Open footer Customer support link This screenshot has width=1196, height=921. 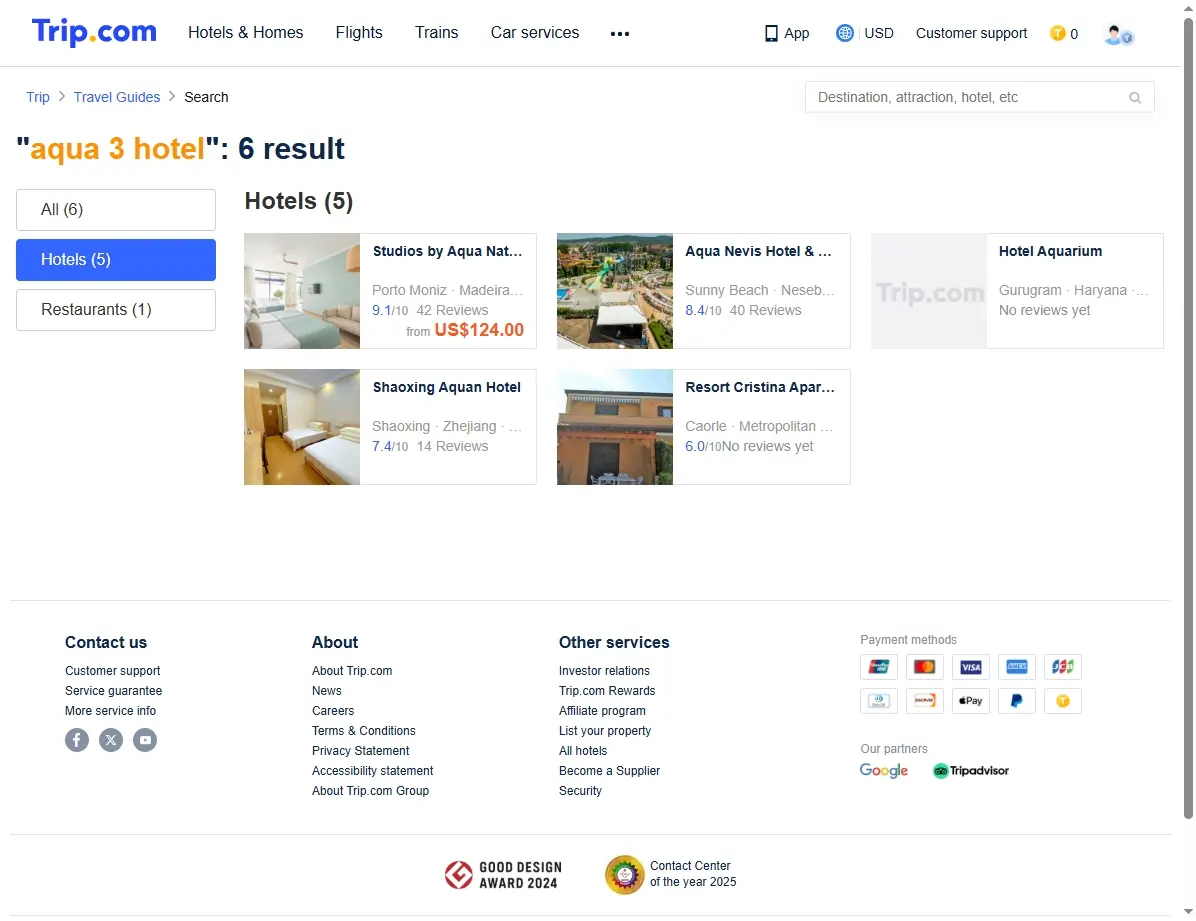(113, 671)
